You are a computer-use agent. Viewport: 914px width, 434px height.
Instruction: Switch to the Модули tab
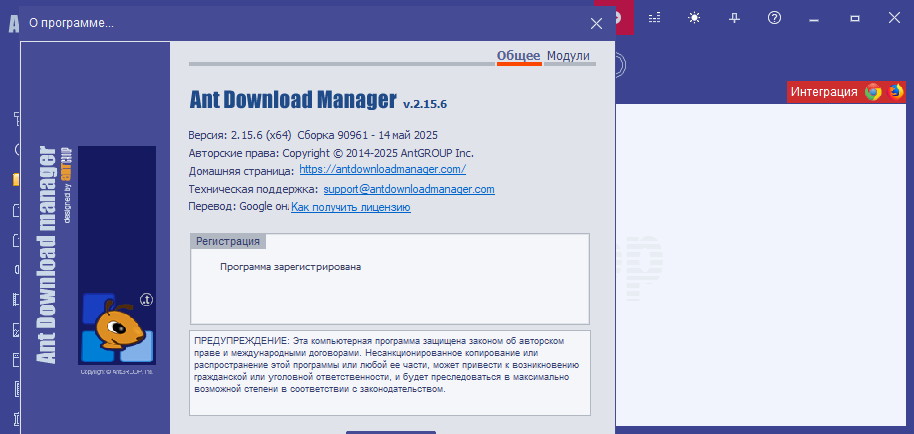pos(568,56)
